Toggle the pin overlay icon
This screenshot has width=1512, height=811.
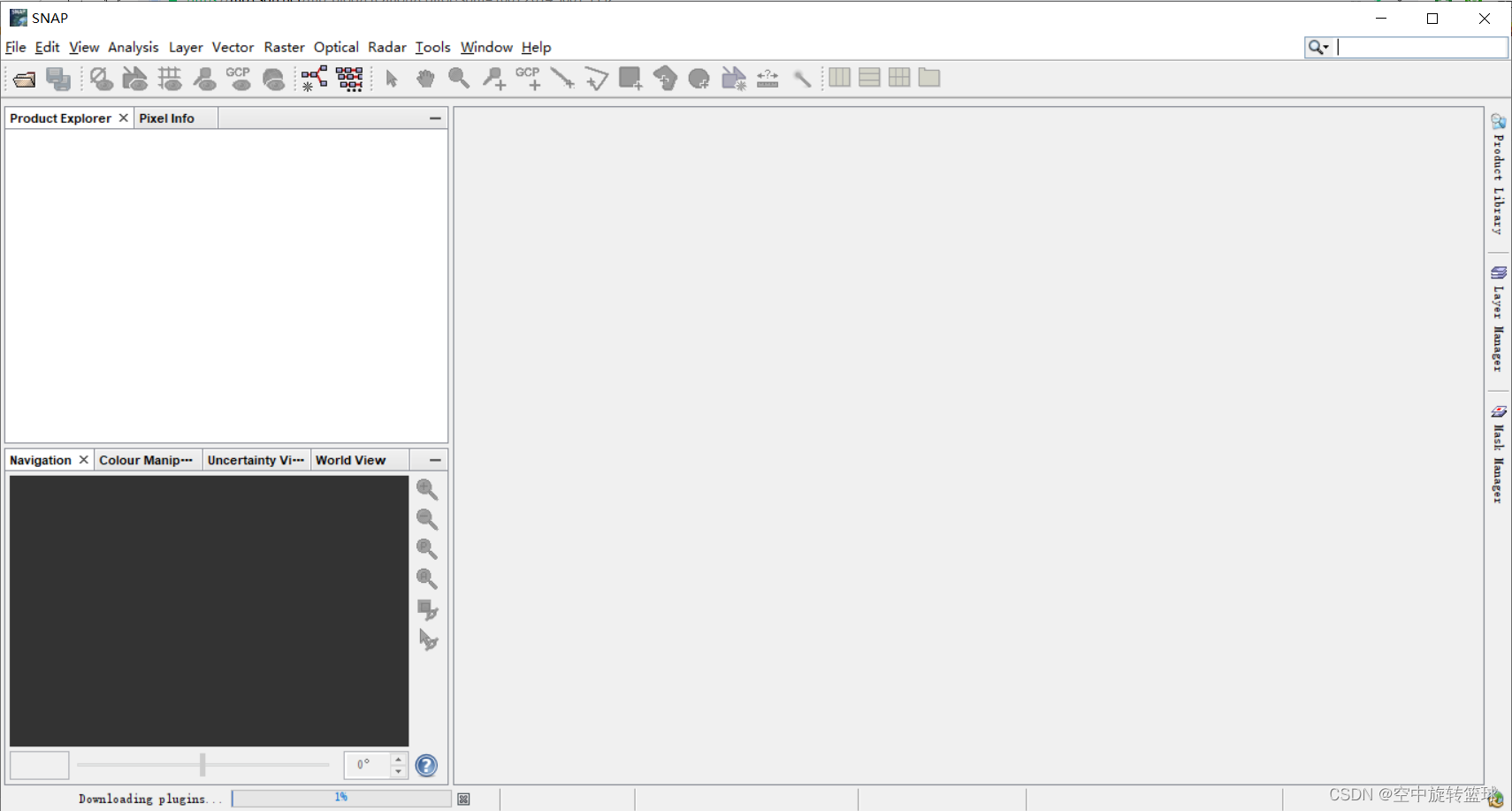(204, 79)
